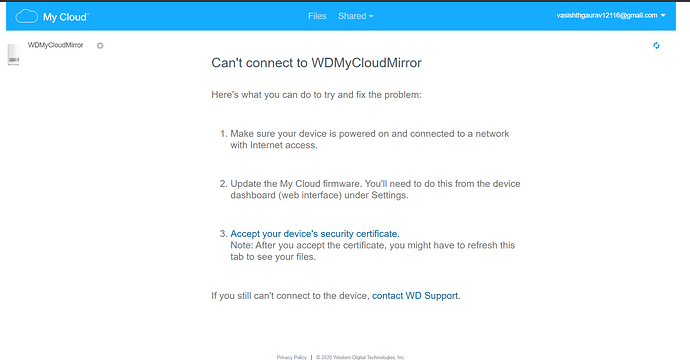Follow the Accept your device's security certificate link
Screen dimensions: 690x360
coord(315,234)
